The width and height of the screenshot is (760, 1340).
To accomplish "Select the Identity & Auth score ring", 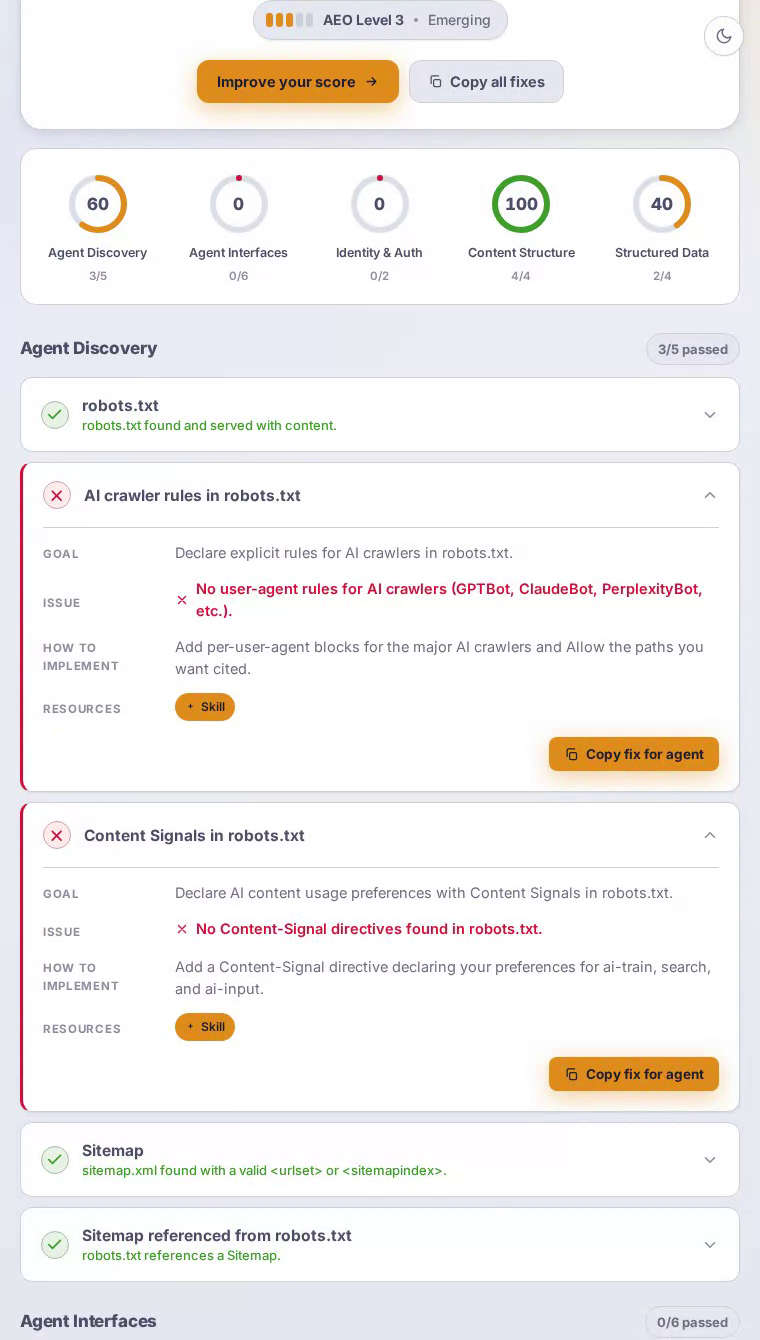I will 379,204.
